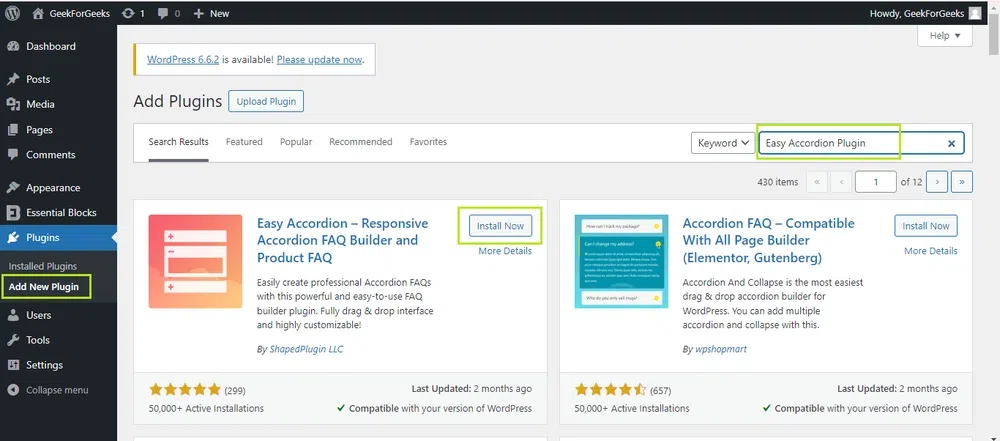Open the Dashboard menu label
Screen dimensions: 1000x441
pyautogui.click(x=51, y=47)
